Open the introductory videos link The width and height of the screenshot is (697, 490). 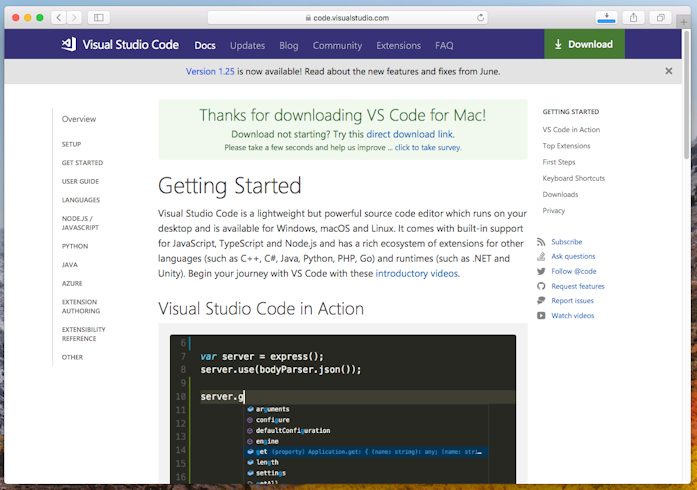pos(417,273)
